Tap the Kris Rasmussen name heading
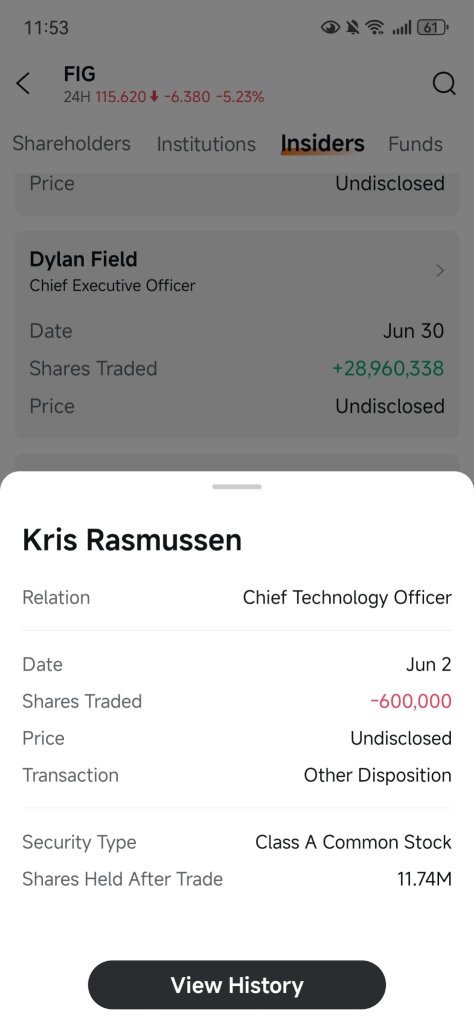This screenshot has width=474, height=1024. click(132, 540)
